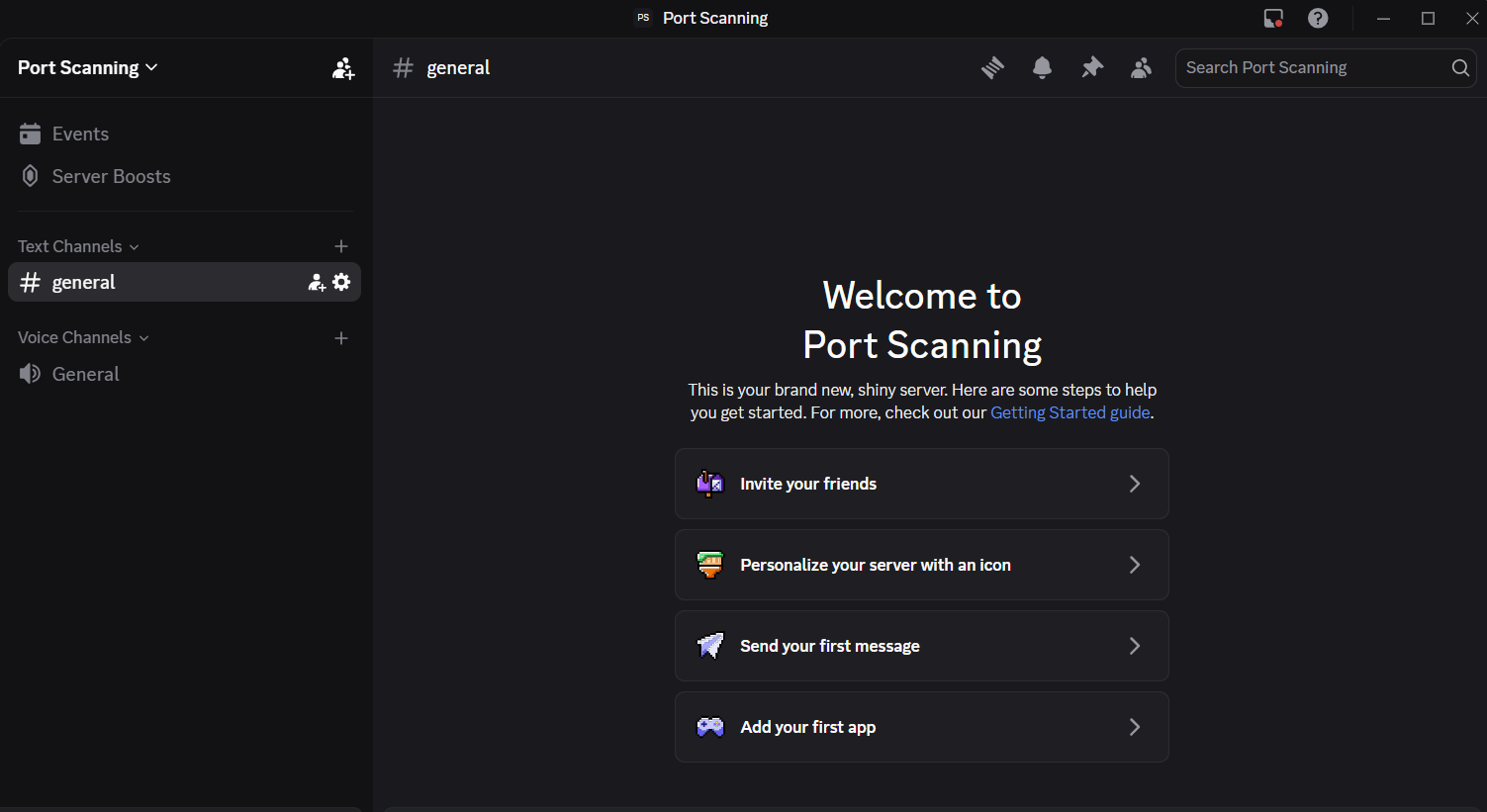The image size is (1487, 812).
Task: Click the pixel icon of Personalize your server
Action: tap(710, 565)
